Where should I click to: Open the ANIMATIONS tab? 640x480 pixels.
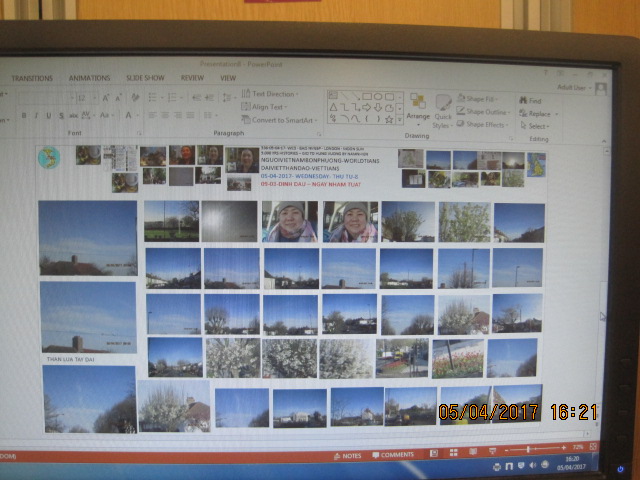(x=89, y=78)
